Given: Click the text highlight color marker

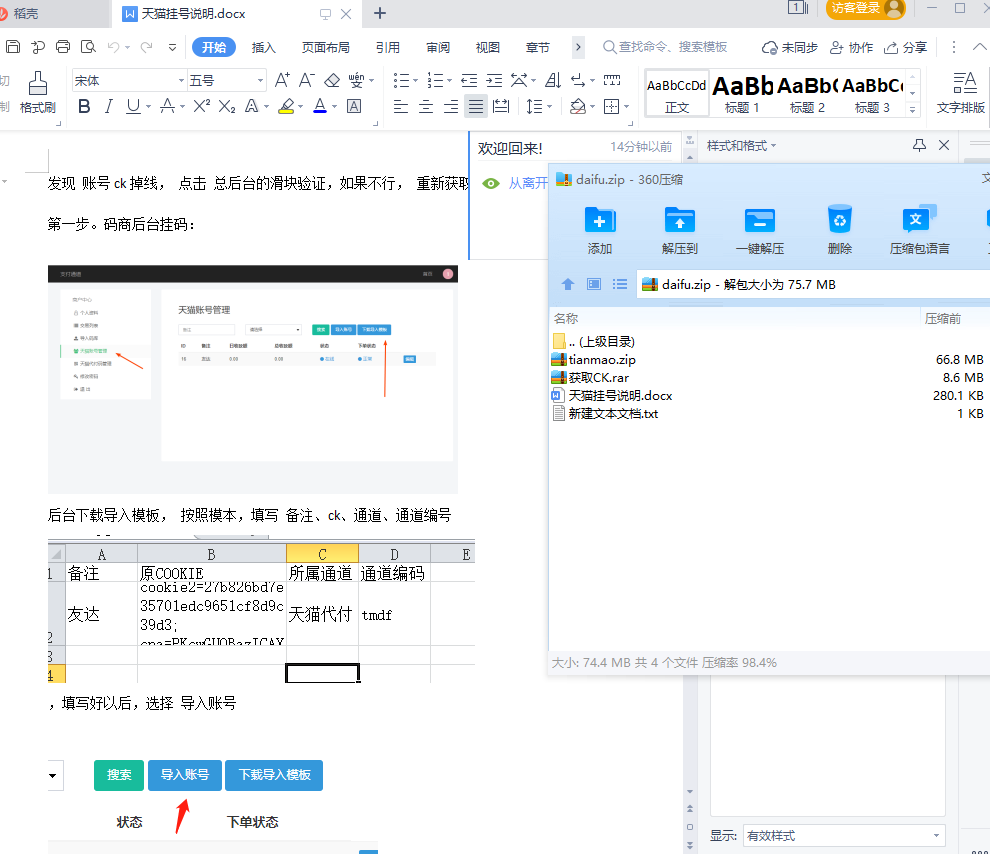Looking at the screenshot, I should [287, 106].
